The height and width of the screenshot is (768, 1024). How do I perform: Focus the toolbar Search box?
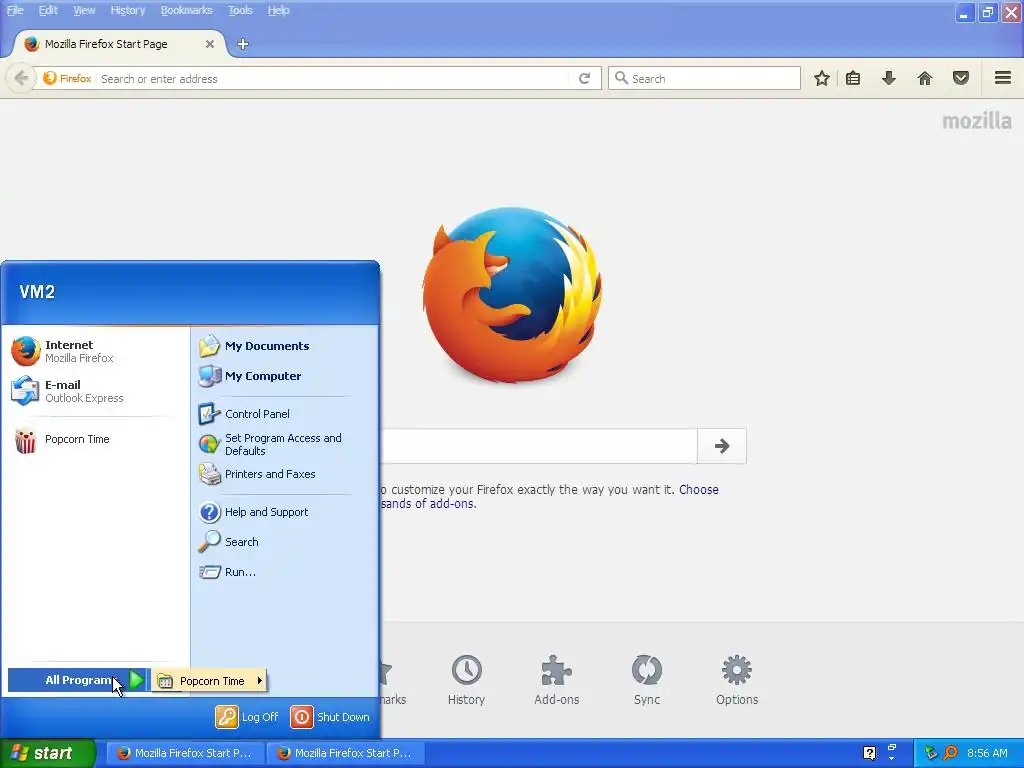704,78
